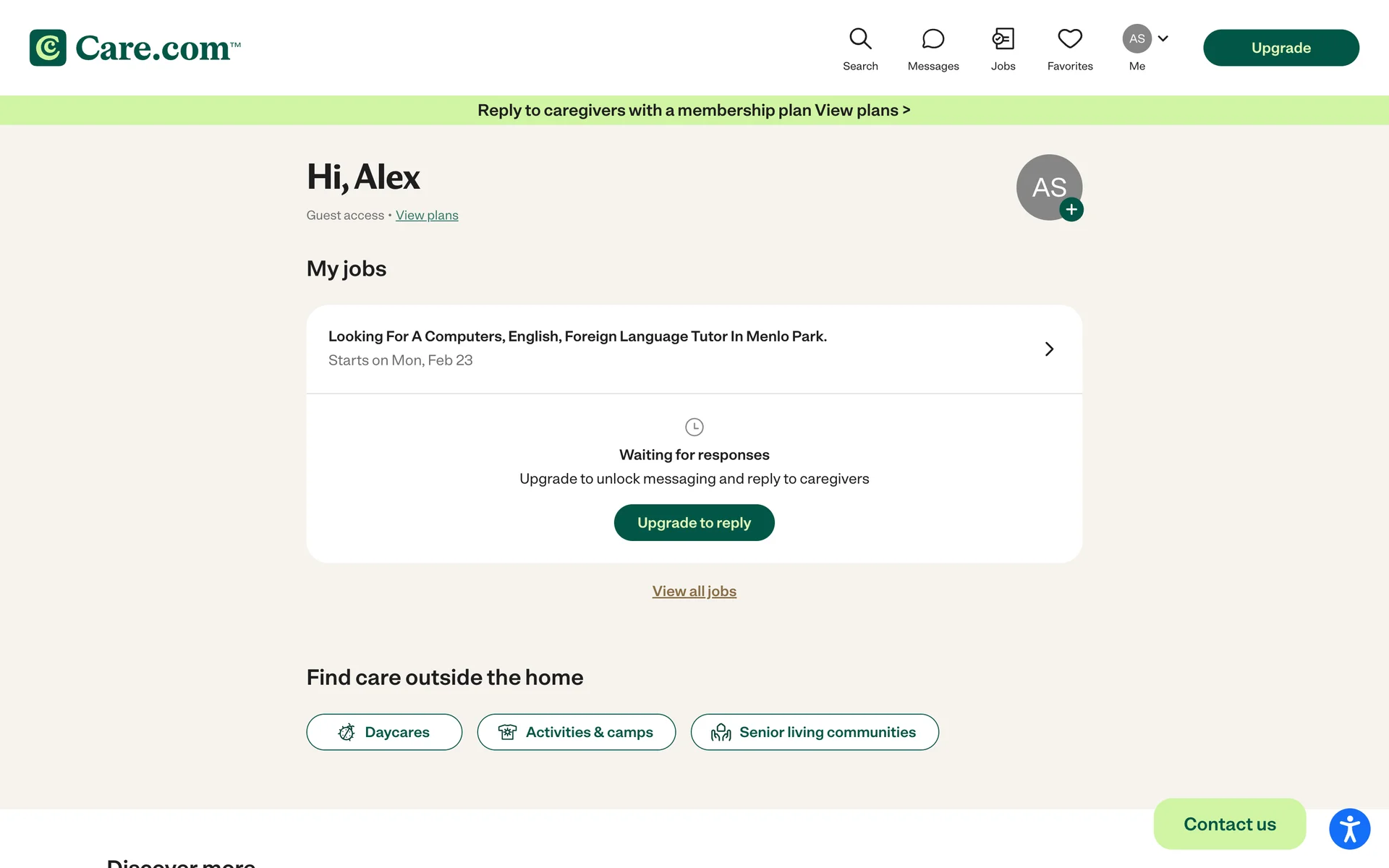1389x868 pixels.
Task: Expand the Me dropdown arrow
Action: pyautogui.click(x=1163, y=38)
